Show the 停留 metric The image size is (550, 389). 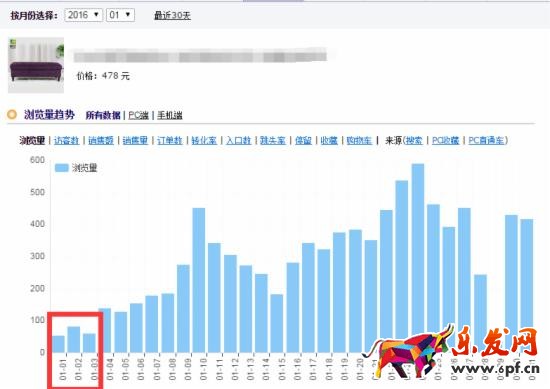[x=303, y=140]
